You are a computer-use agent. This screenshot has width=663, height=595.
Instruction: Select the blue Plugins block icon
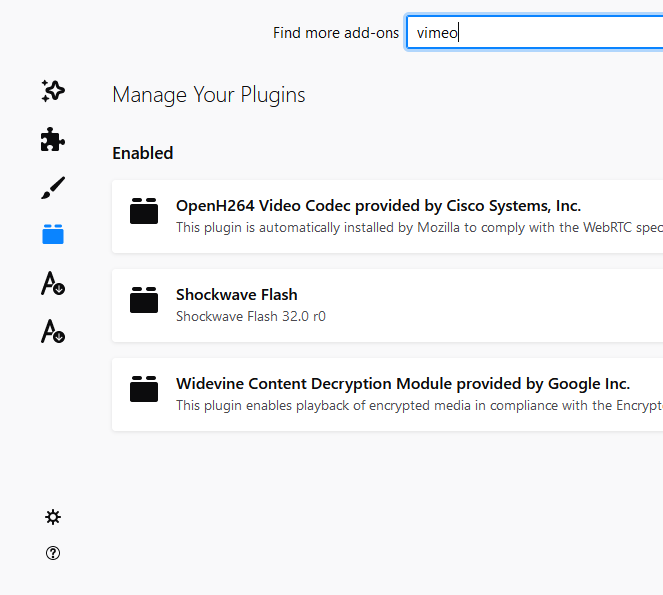click(53, 235)
